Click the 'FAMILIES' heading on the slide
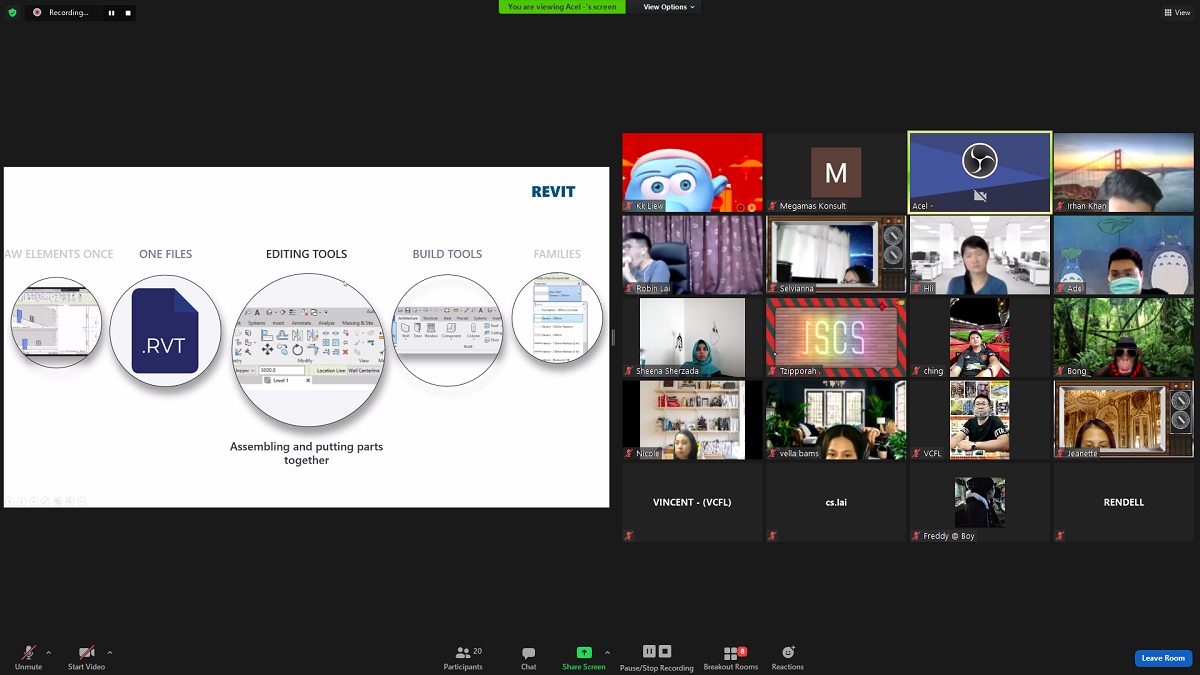This screenshot has width=1200, height=675. pos(557,254)
